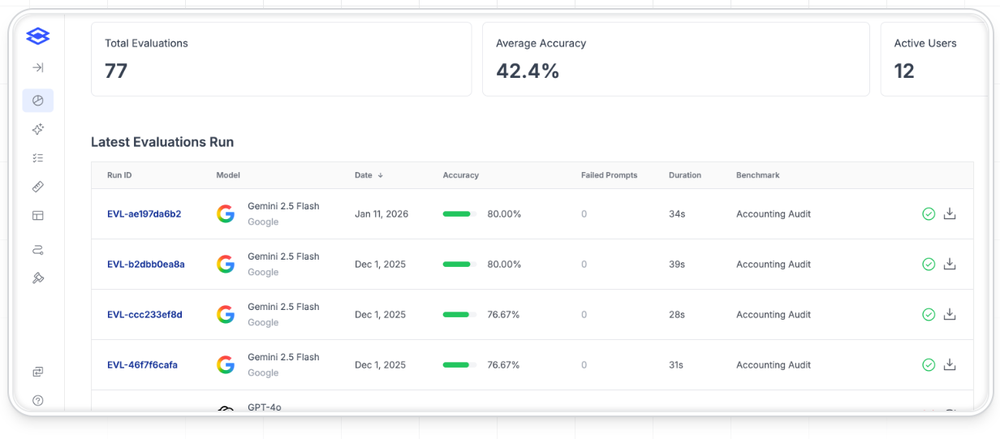This screenshot has width=1000, height=439.
Task: Click the 39s duration value
Action: [677, 264]
